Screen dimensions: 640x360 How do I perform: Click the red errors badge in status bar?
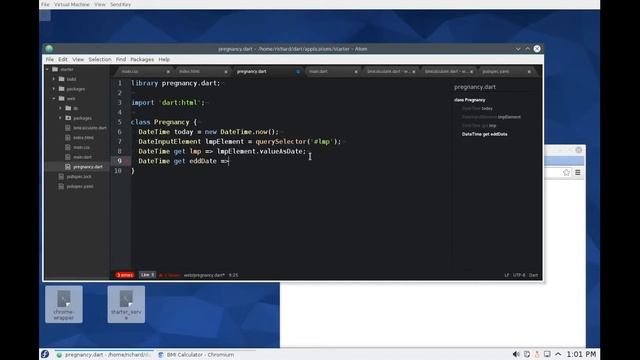[125, 275]
